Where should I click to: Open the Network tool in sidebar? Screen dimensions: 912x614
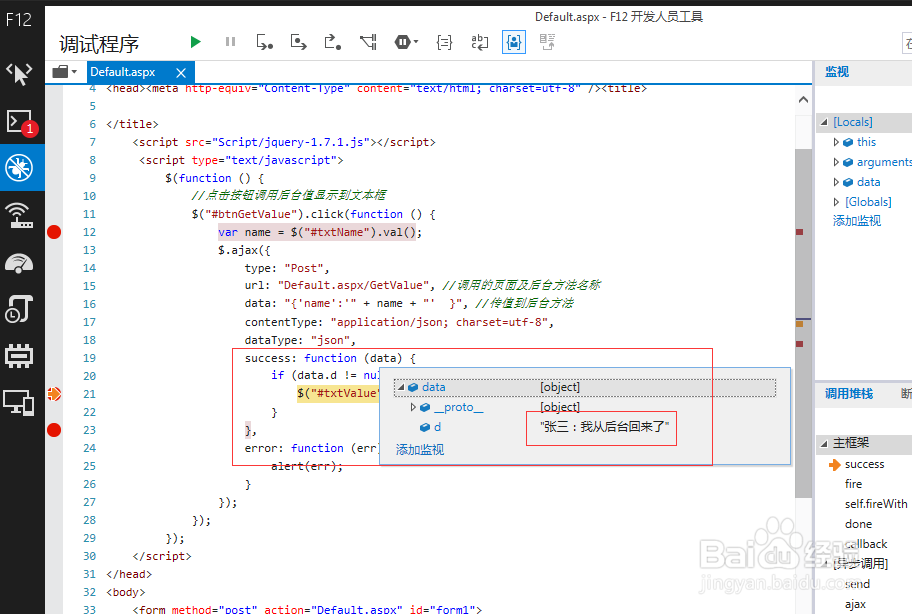[19, 215]
